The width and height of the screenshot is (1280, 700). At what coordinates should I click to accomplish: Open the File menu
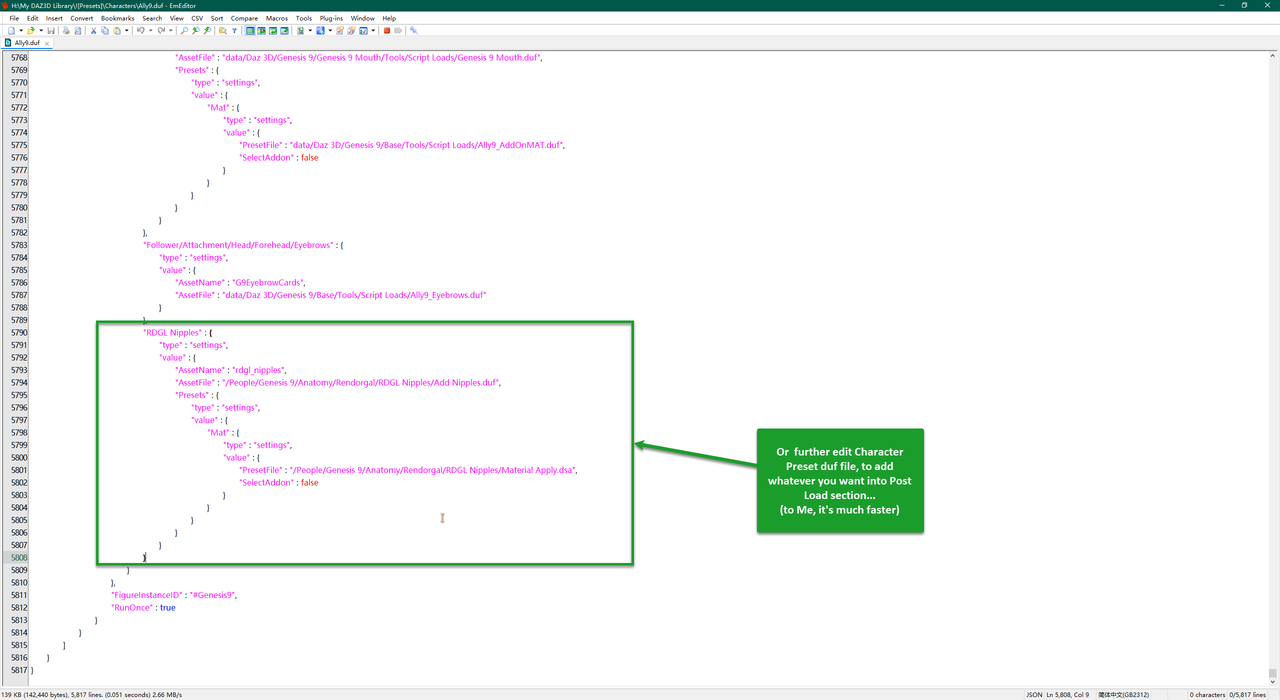[14, 18]
